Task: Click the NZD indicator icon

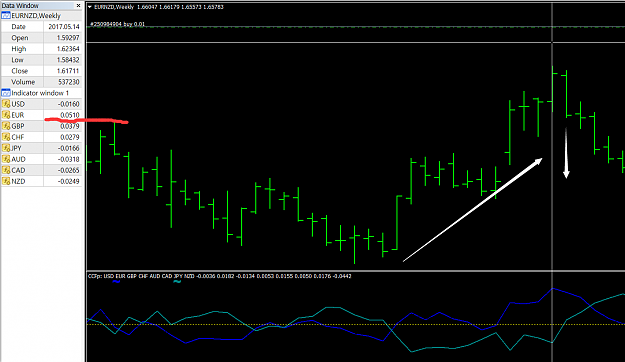Action: [x=6, y=181]
